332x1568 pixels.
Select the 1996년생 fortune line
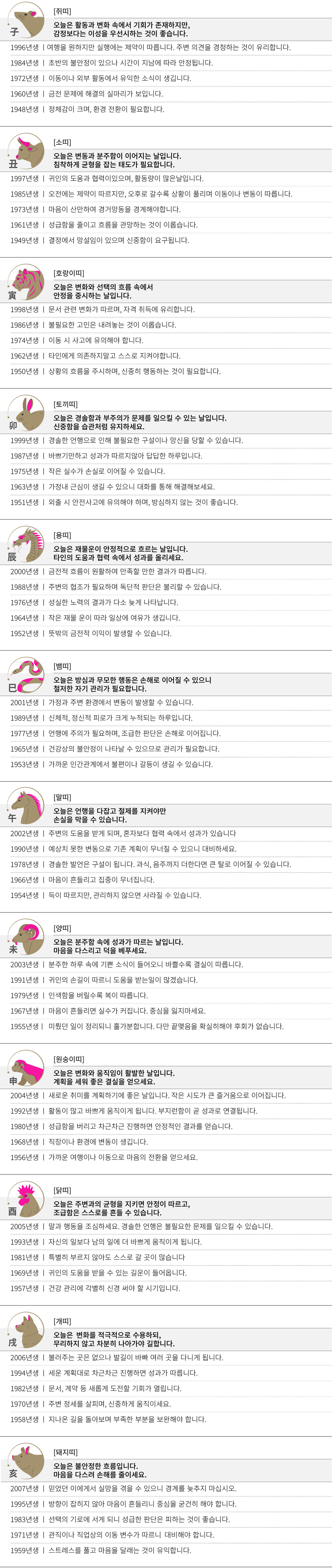150,48
